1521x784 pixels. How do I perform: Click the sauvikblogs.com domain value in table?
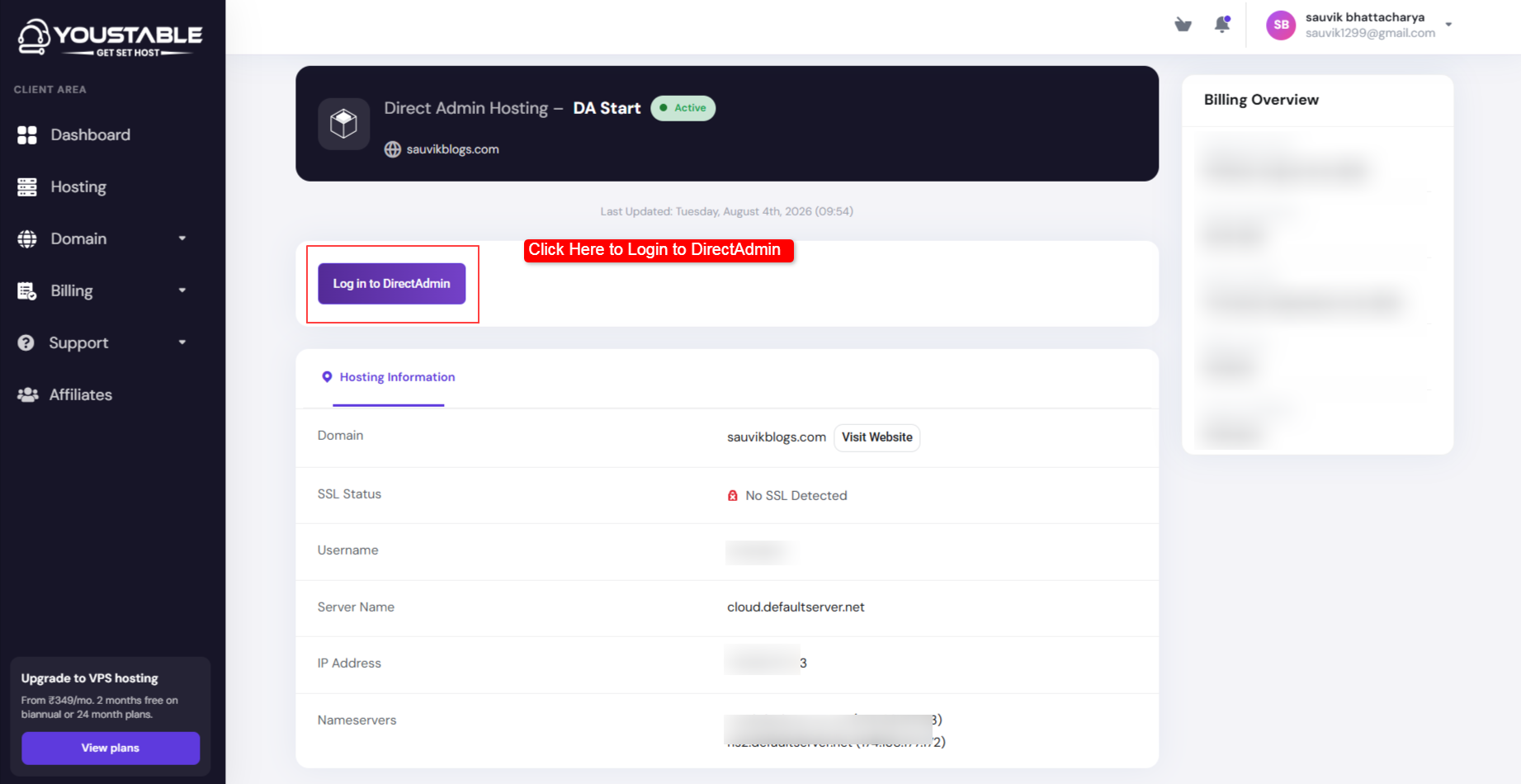pos(777,437)
